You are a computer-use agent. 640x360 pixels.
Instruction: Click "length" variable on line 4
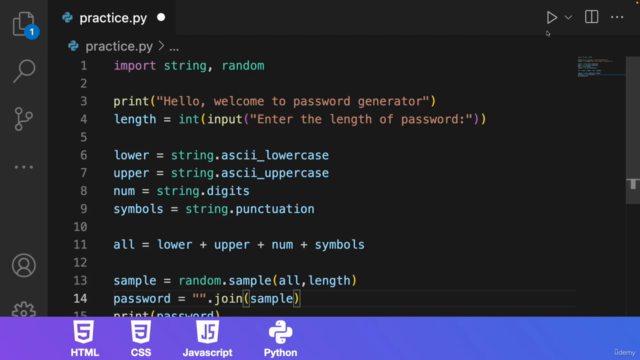point(135,120)
